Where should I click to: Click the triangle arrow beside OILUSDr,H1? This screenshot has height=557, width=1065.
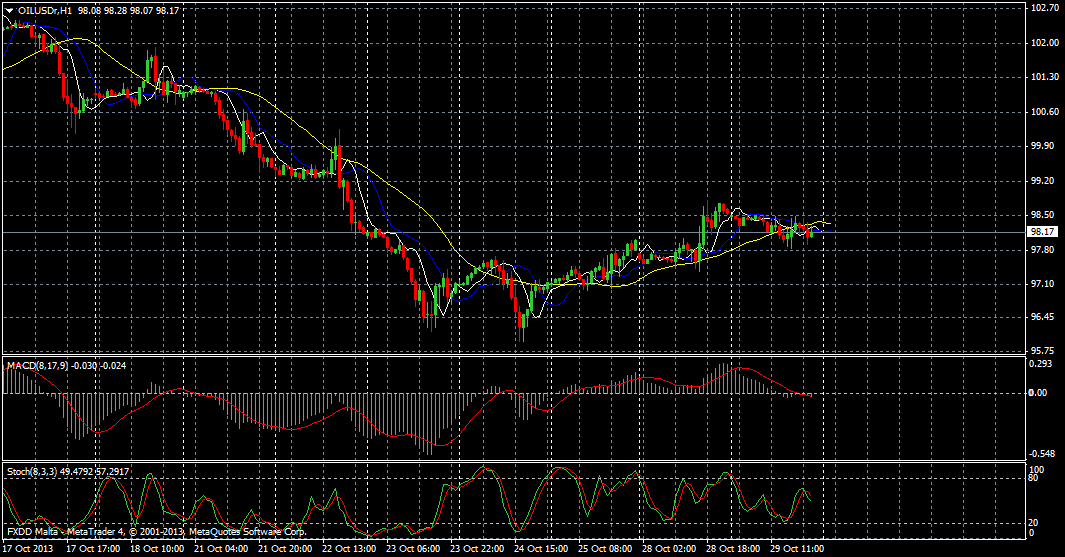[9, 9]
